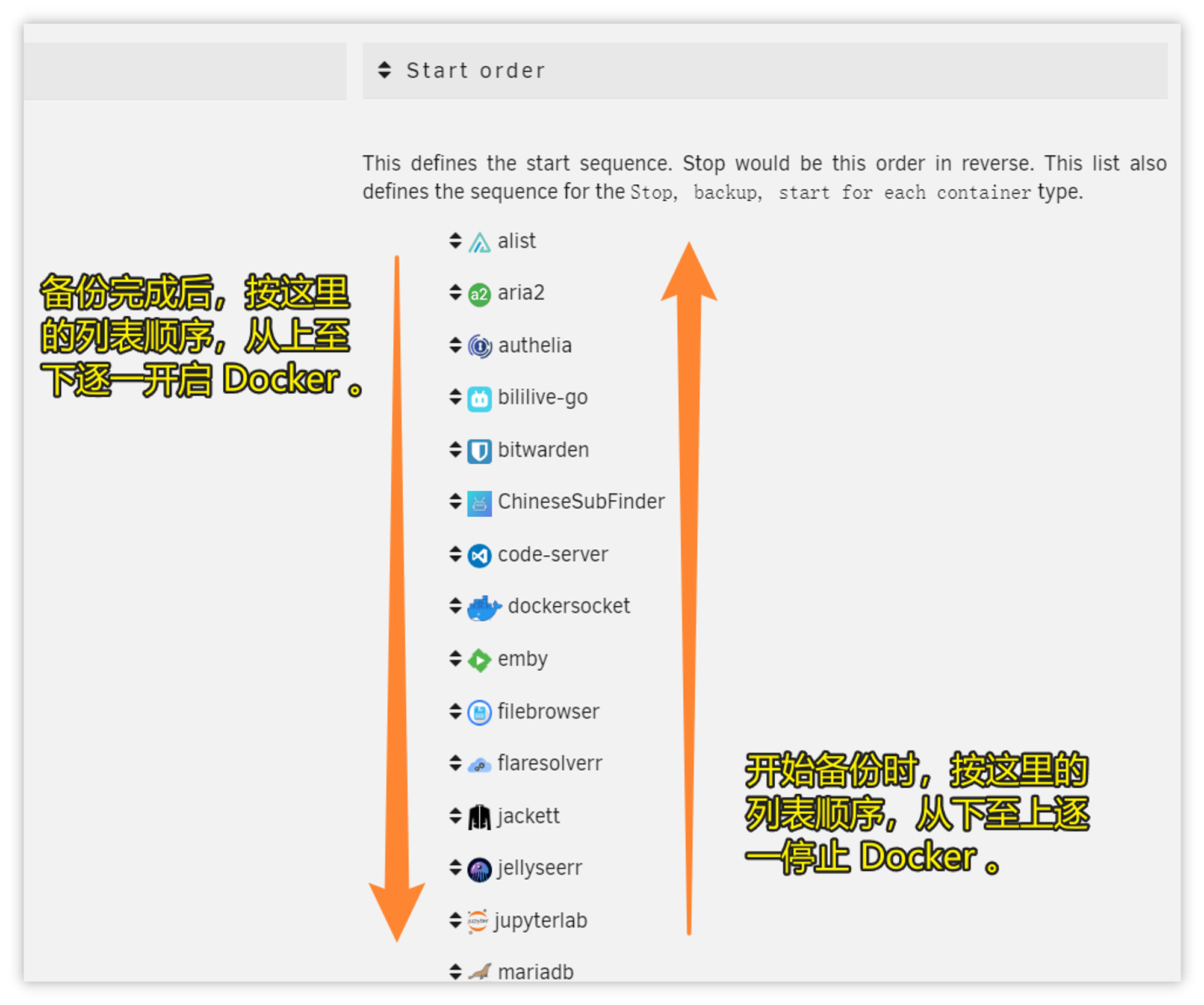Click the jackett jacket icon
The width and height of the screenshot is (1204, 1005).
pos(479,817)
